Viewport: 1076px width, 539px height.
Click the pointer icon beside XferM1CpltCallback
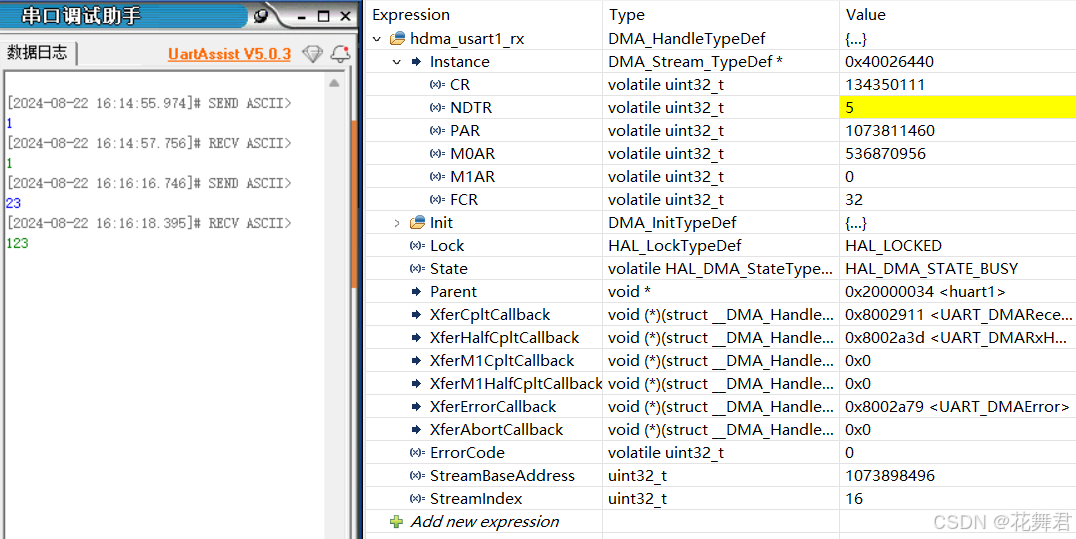tap(417, 360)
